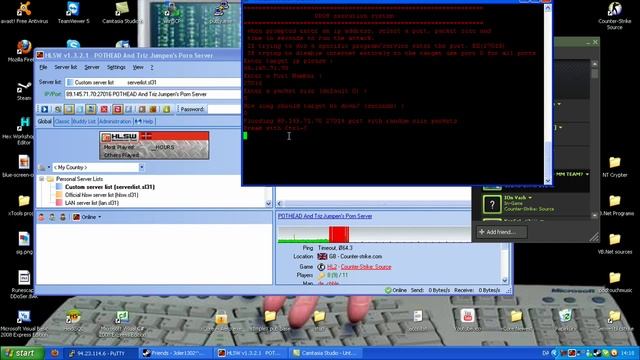The height and width of the screenshot is (360, 640).
Task: Click into the Password input field
Action: [x=224, y=109]
